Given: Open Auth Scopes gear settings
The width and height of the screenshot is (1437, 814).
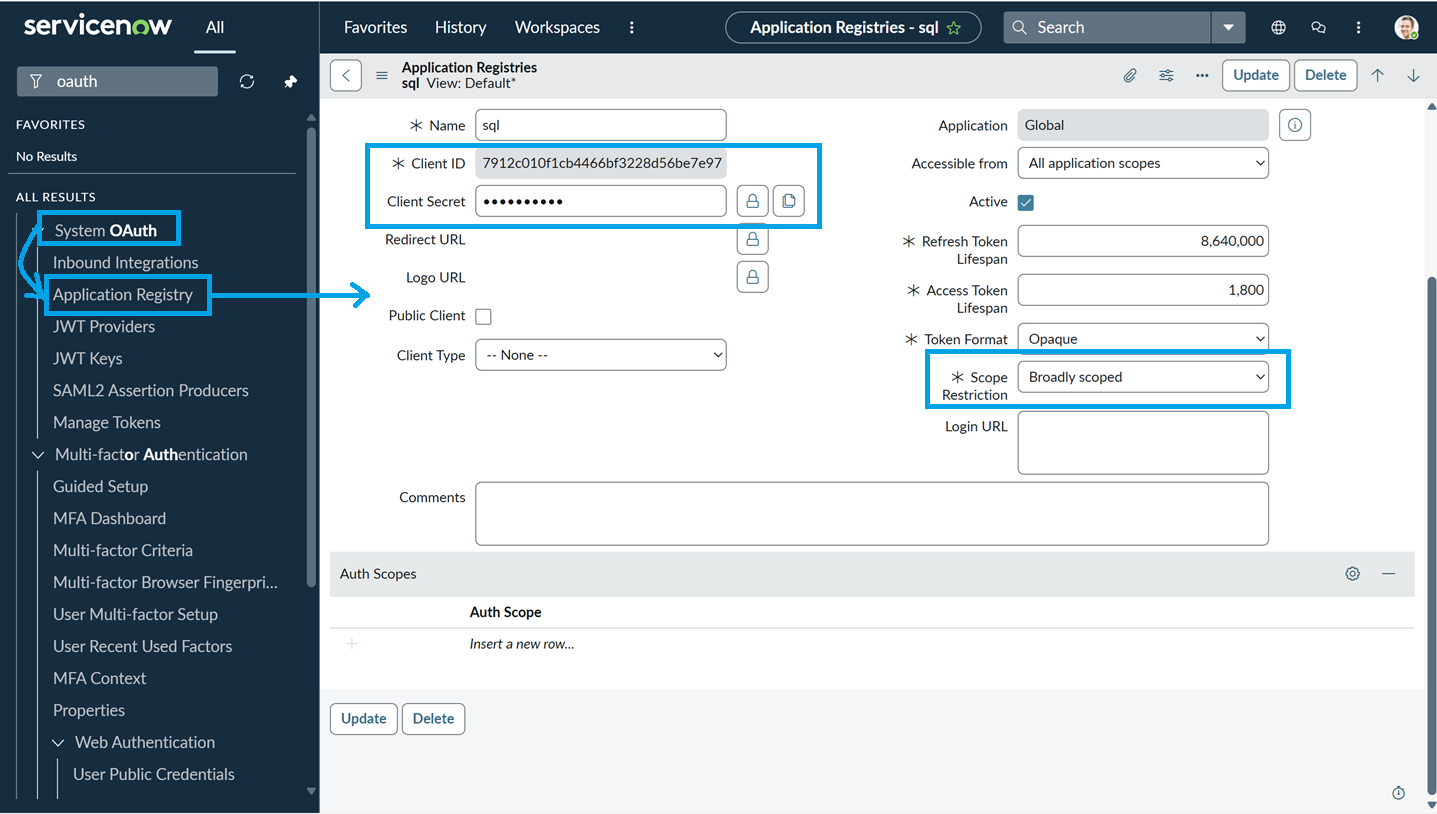Looking at the screenshot, I should coord(1353,574).
